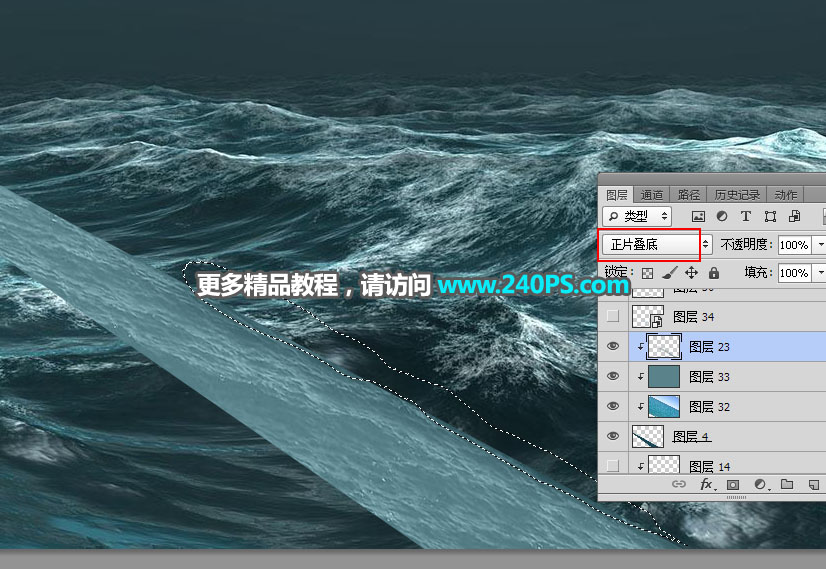Select 图层 32 layer thumbnail

[x=664, y=406]
